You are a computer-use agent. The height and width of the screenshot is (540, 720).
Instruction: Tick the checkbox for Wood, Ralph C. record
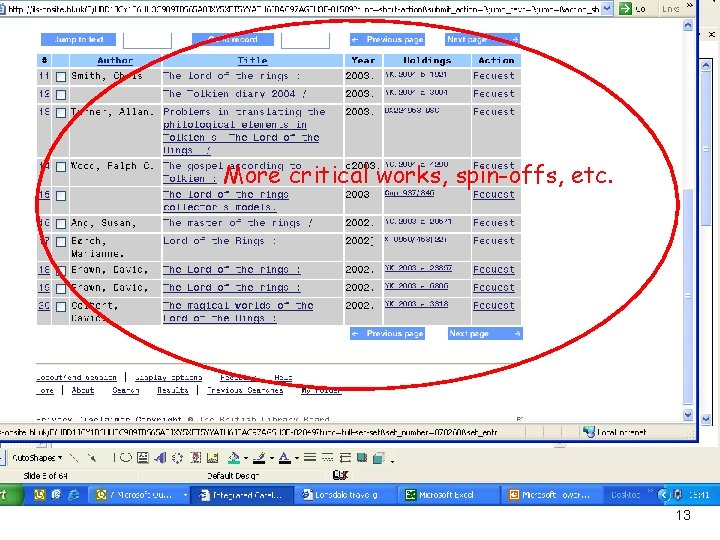pyautogui.click(x=61, y=167)
